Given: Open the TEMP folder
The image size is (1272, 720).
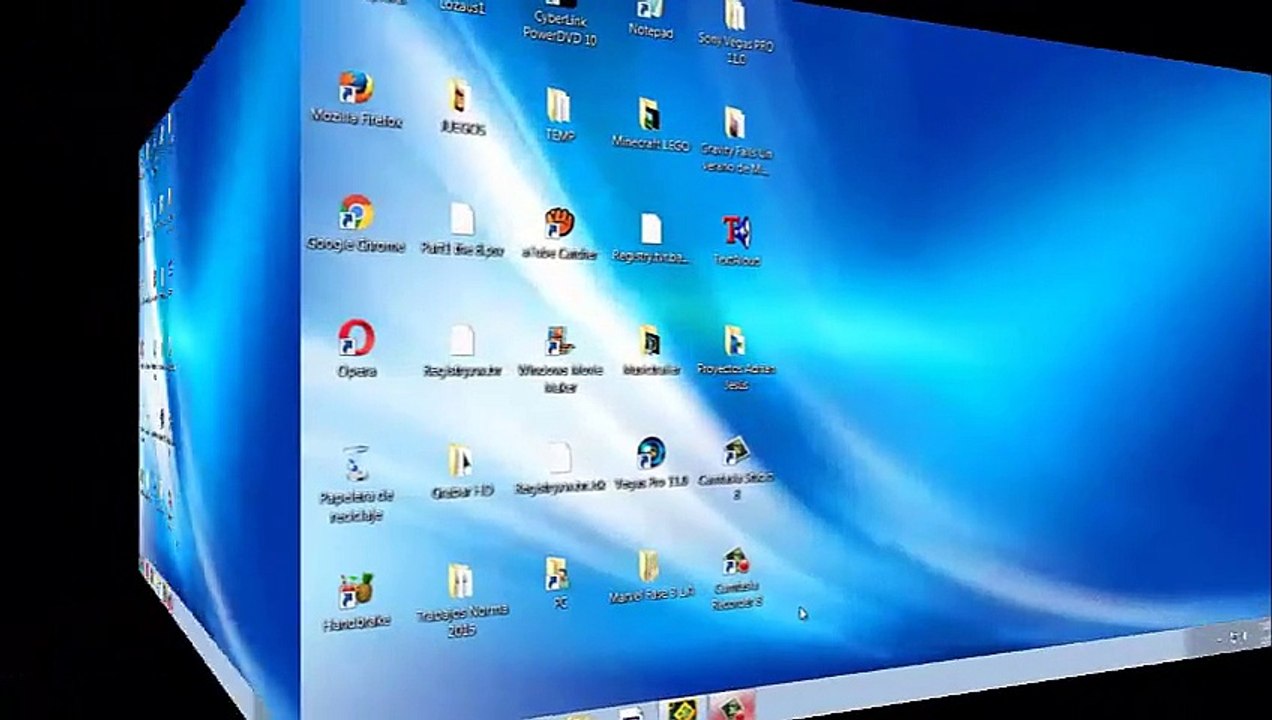Looking at the screenshot, I should 558,105.
